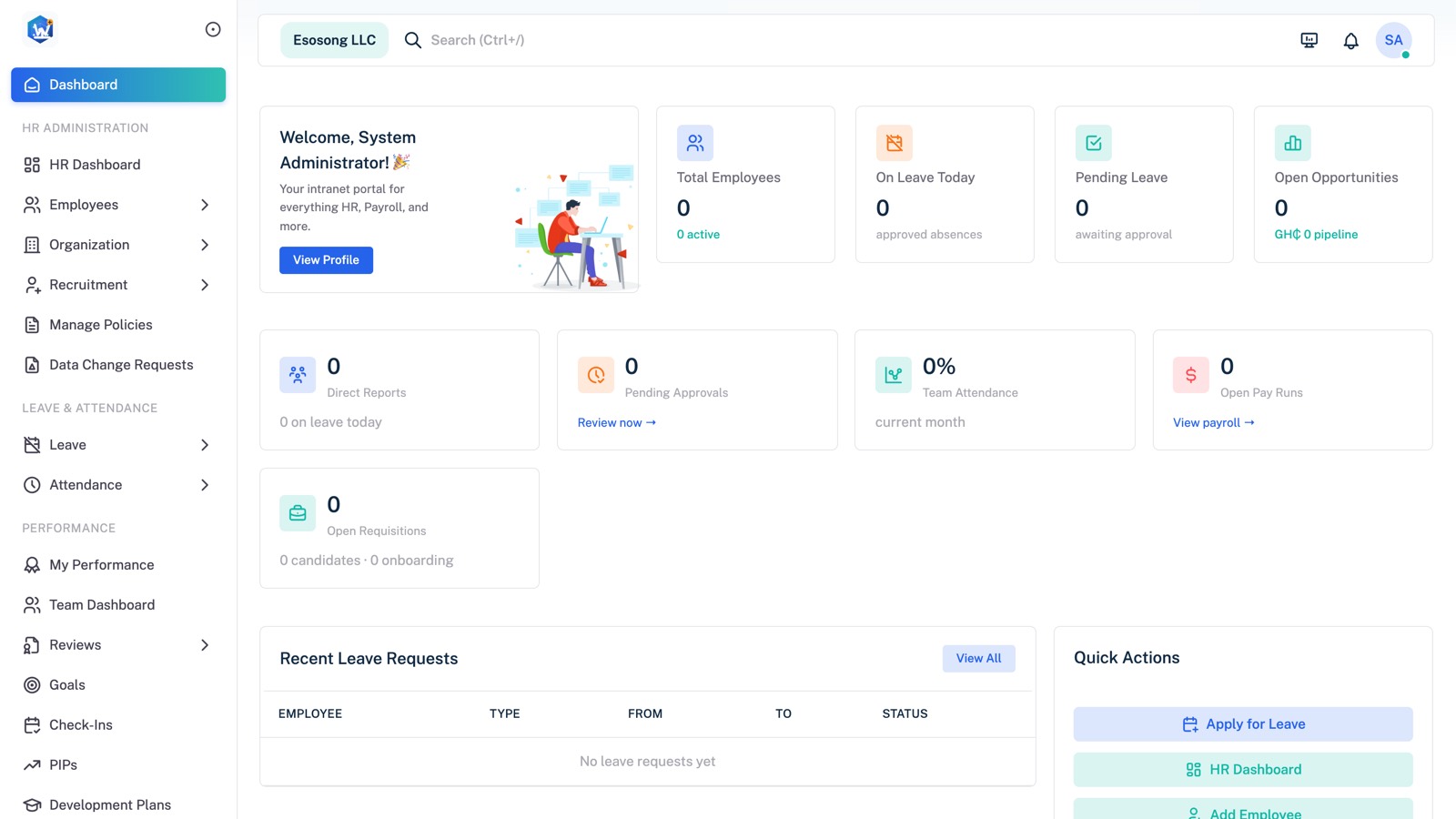Open Data Change Requests sidebar item

point(118,365)
